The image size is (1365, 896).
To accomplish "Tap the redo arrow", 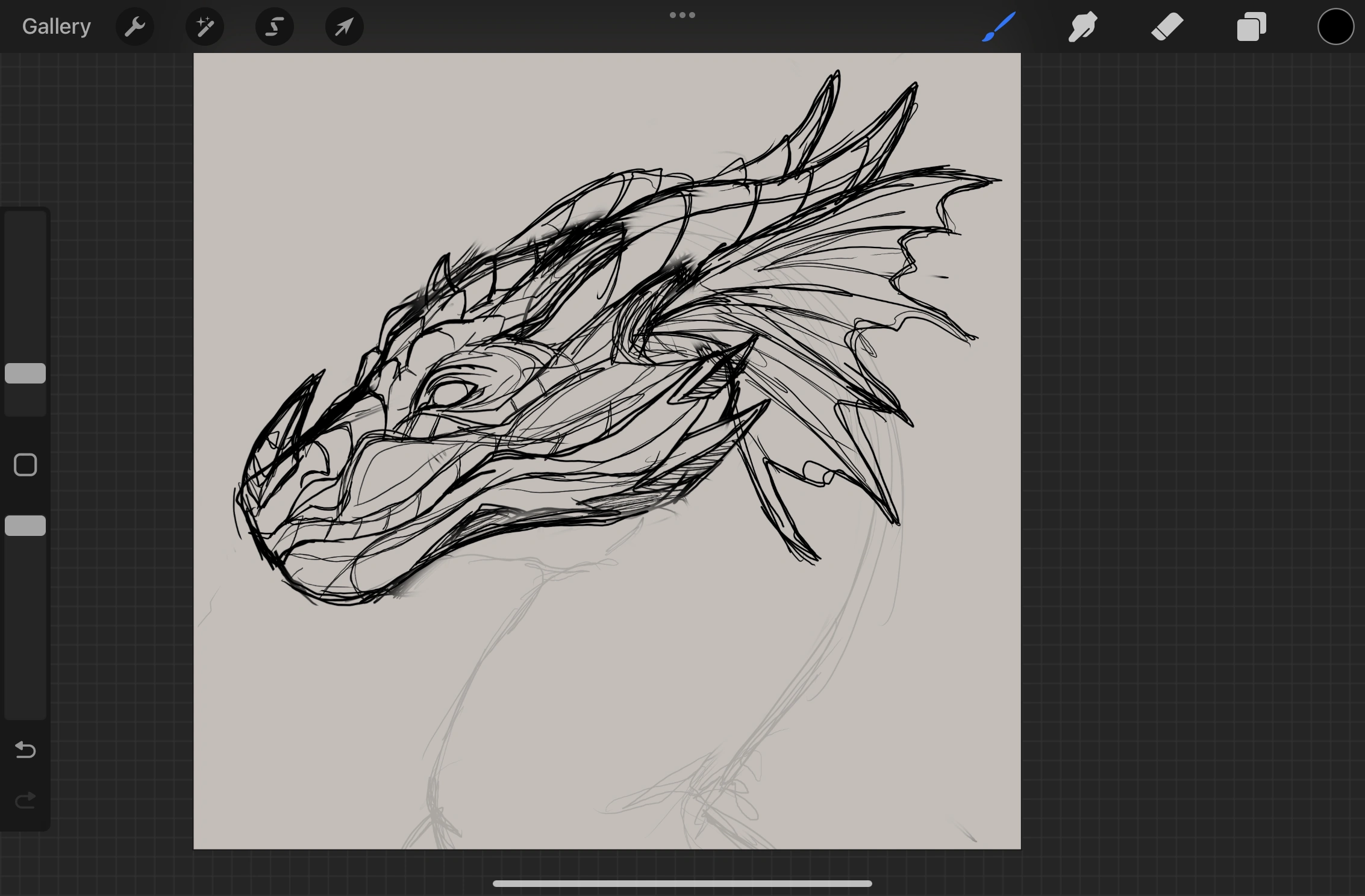I will pos(25,801).
